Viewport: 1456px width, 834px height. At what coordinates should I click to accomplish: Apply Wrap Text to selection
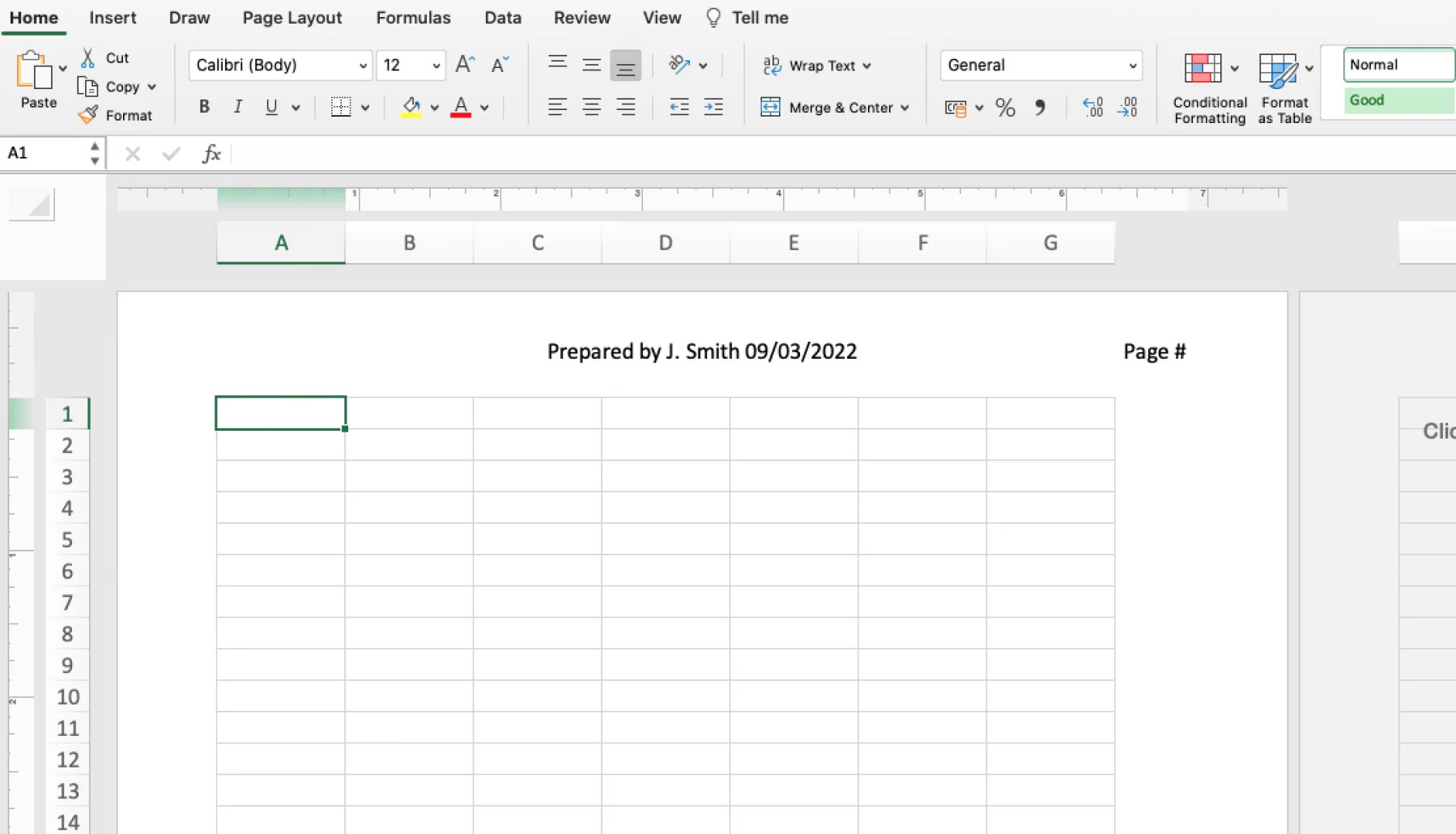click(816, 66)
